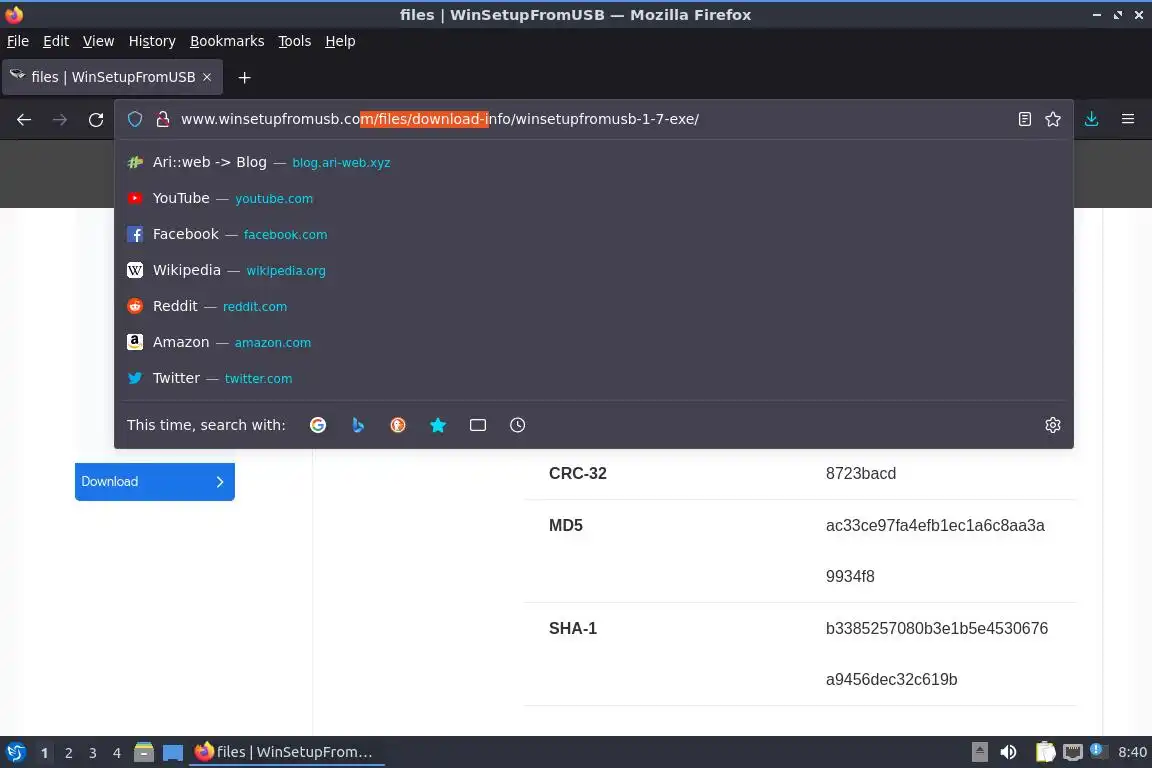Switch to workspace 3 in taskbar
The height and width of the screenshot is (768, 1152).
pyautogui.click(x=93, y=753)
